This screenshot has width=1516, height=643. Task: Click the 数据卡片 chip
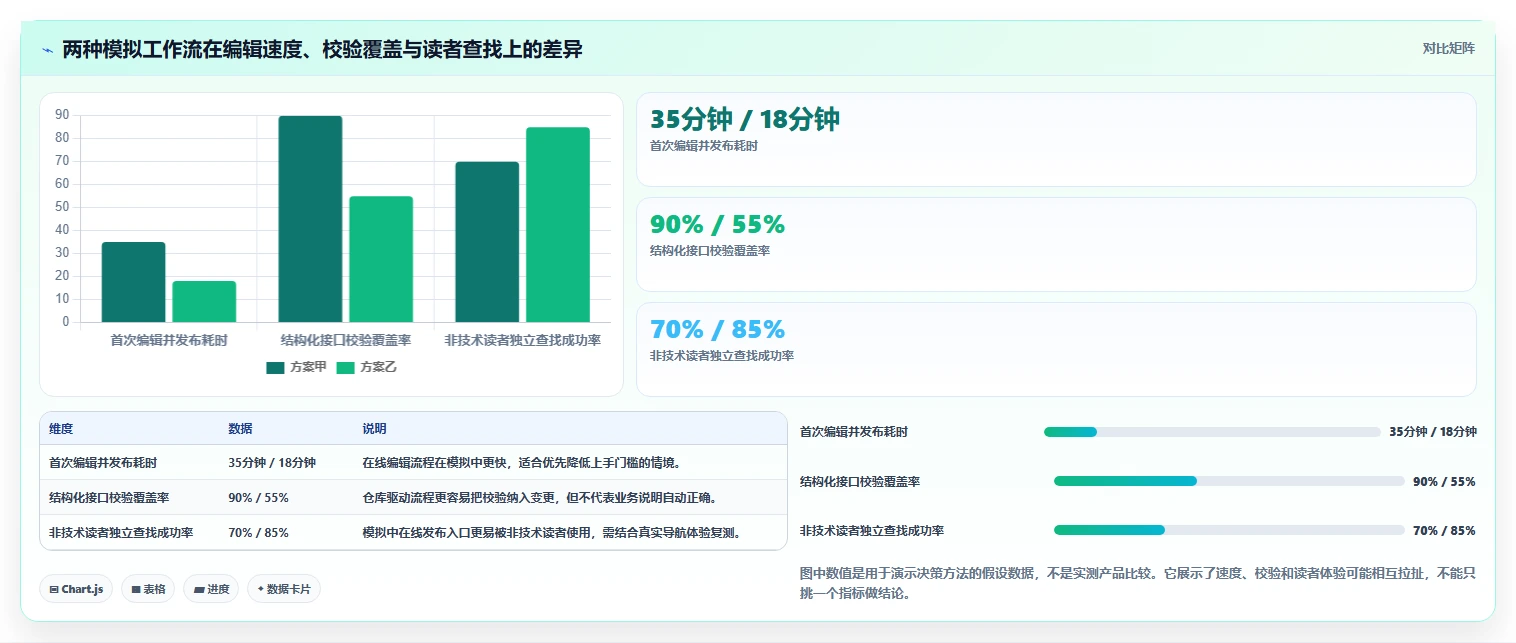tap(284, 589)
